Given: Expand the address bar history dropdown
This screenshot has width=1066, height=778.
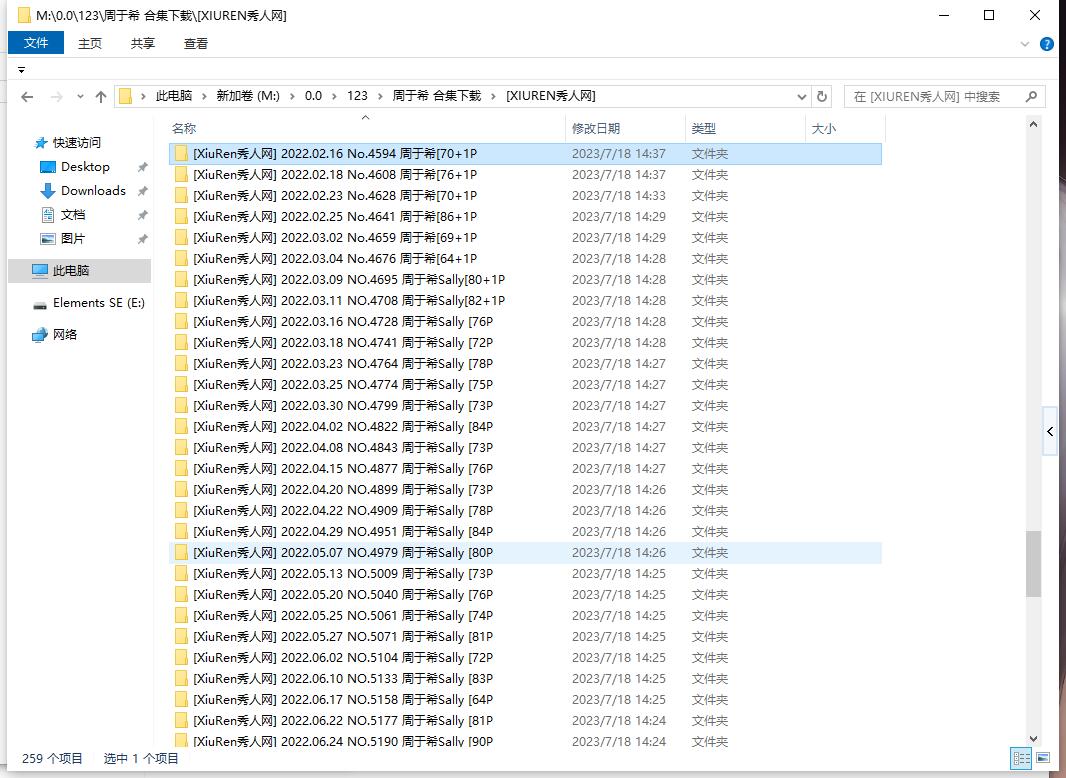Looking at the screenshot, I should point(802,97).
